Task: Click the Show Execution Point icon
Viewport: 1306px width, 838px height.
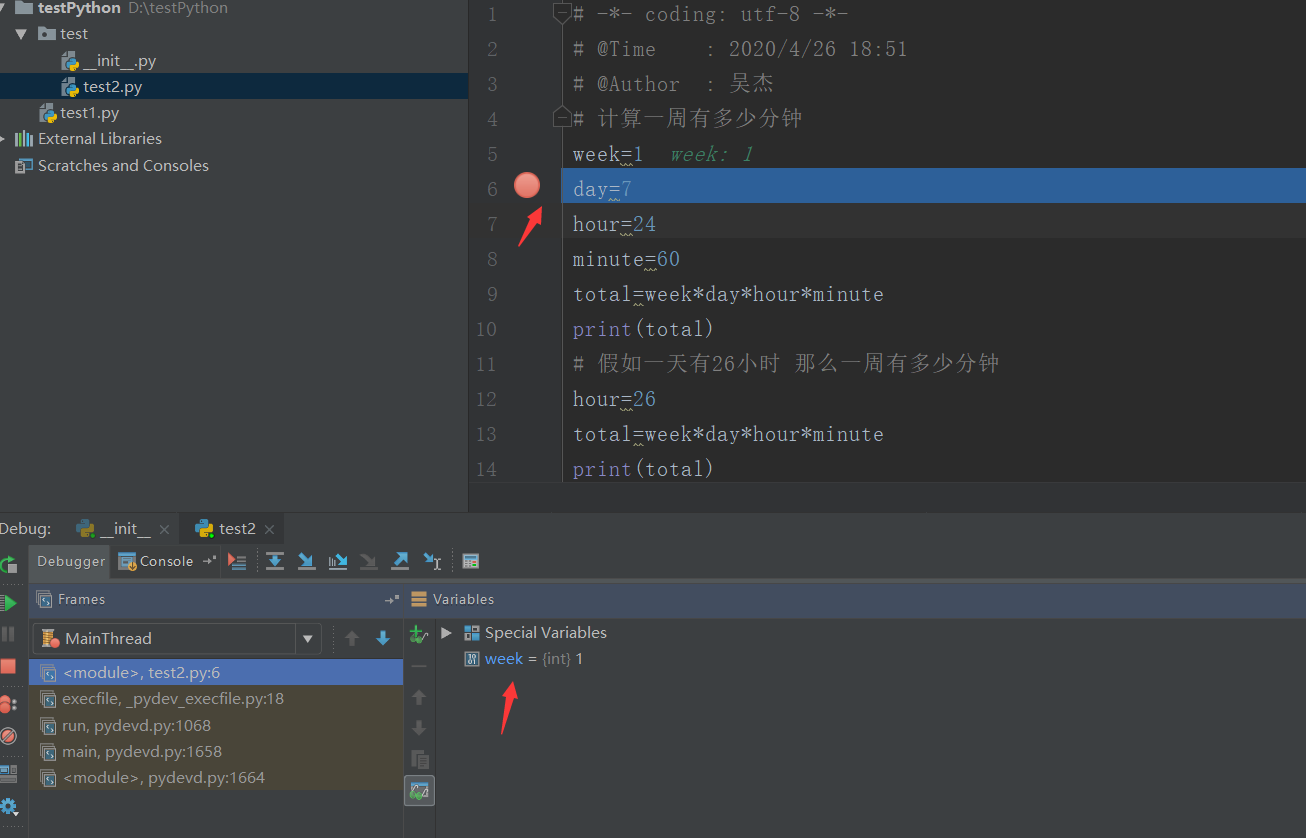Action: click(238, 561)
